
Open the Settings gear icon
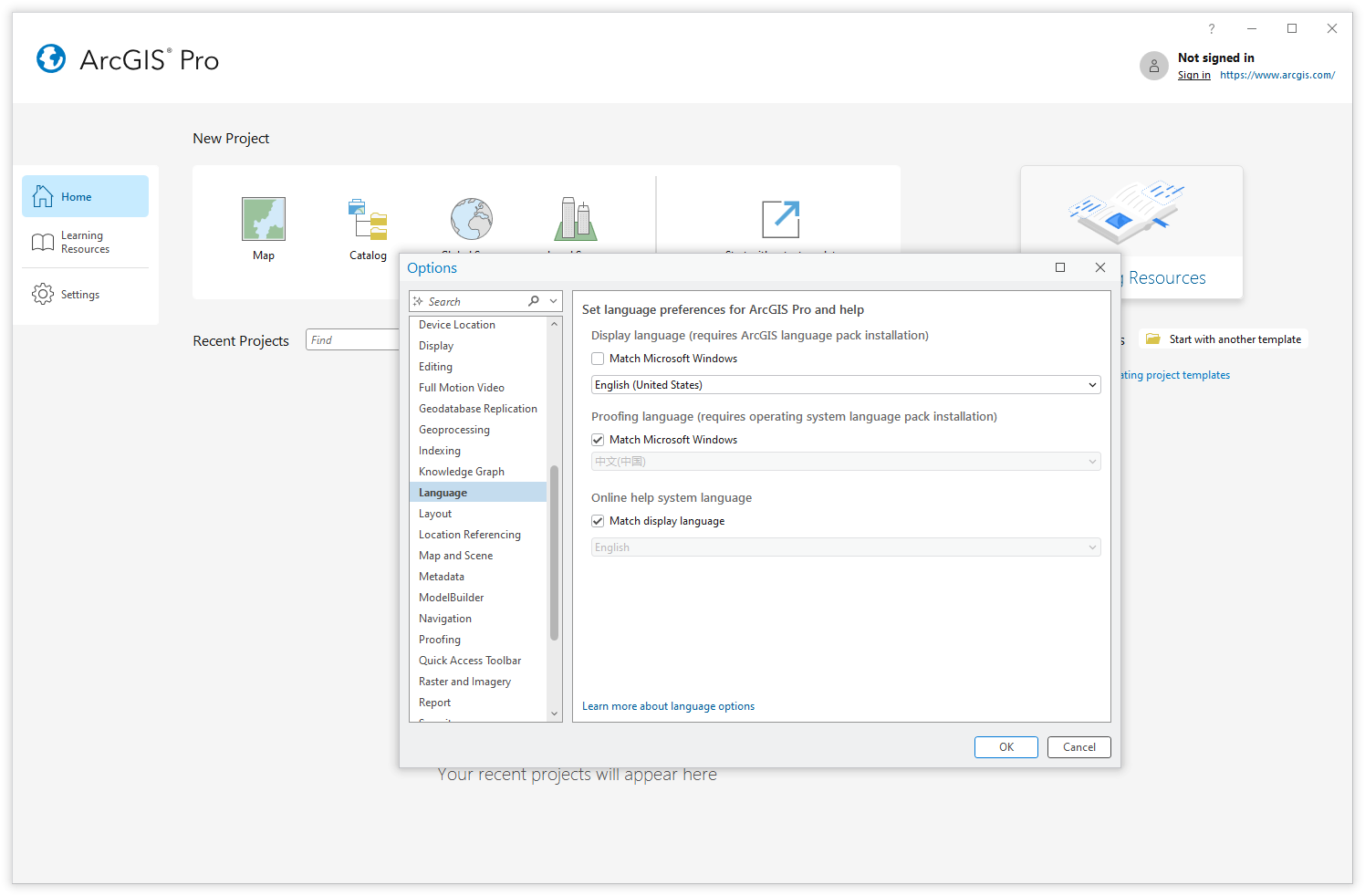pyautogui.click(x=43, y=294)
